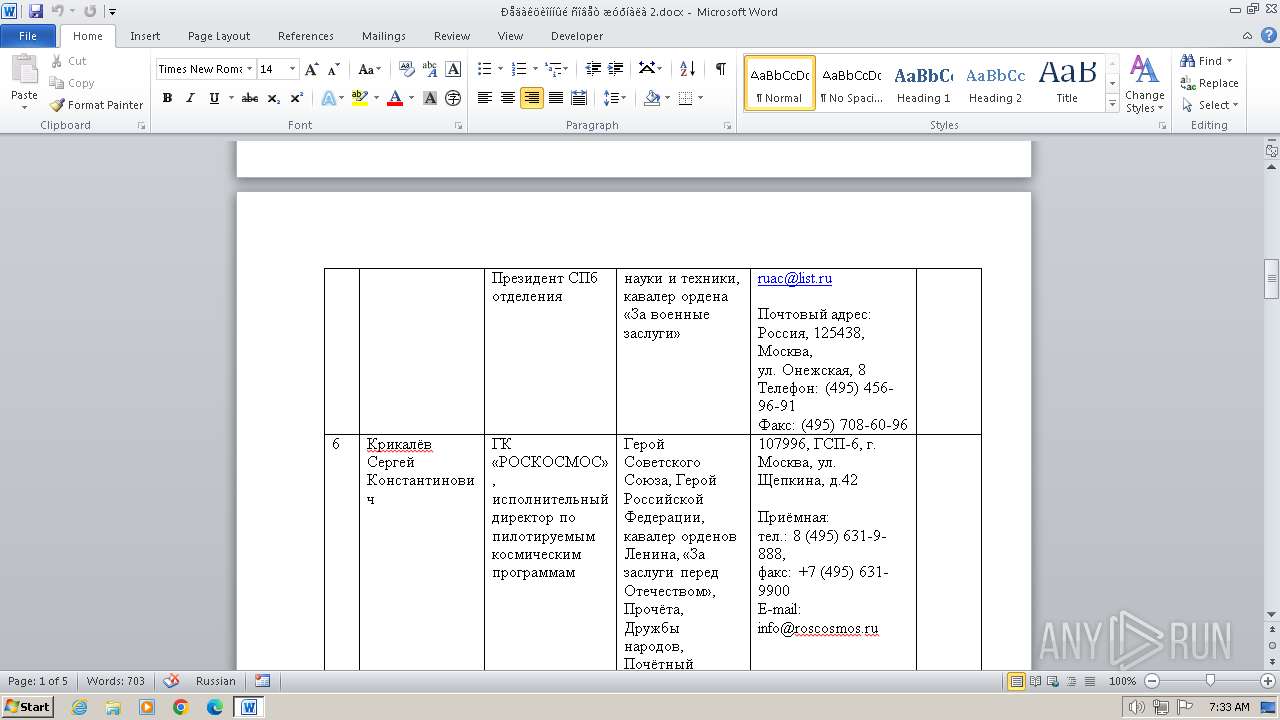The height and width of the screenshot is (720, 1280).
Task: Click the Copy icon
Action: [x=71, y=83]
